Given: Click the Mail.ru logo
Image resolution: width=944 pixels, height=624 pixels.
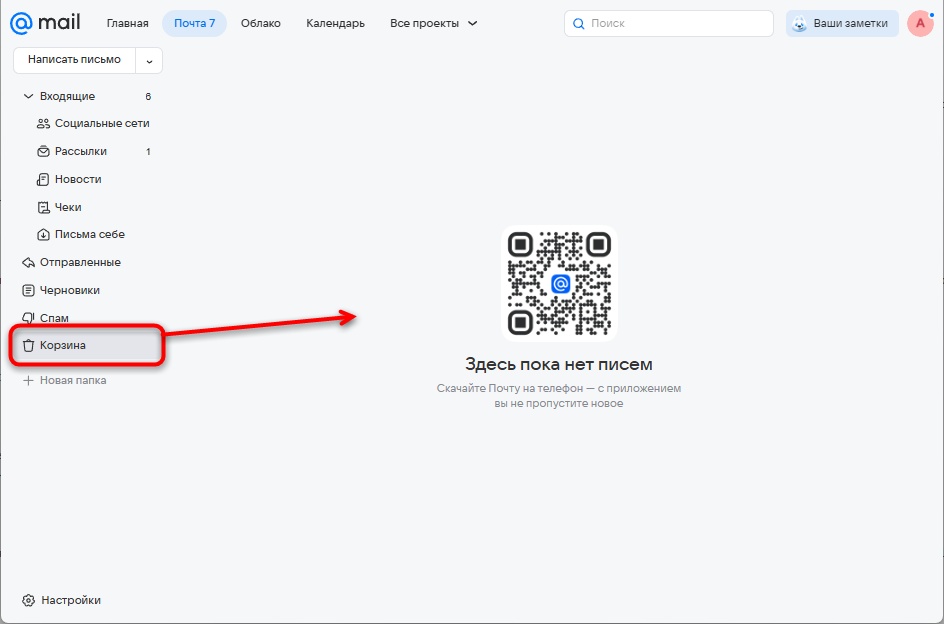Looking at the screenshot, I should click(x=45, y=23).
